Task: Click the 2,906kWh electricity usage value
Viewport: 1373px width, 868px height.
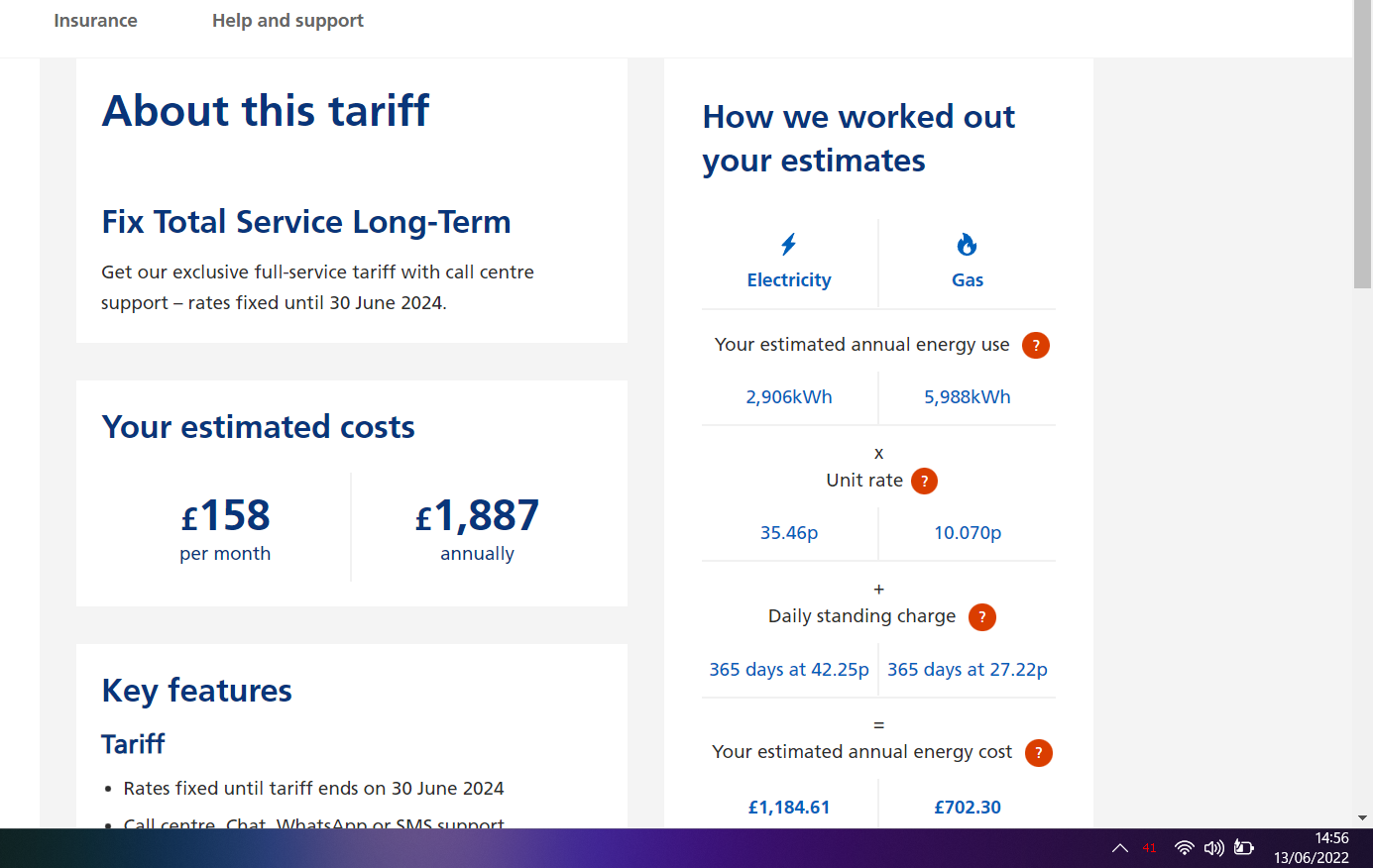Action: [x=789, y=396]
